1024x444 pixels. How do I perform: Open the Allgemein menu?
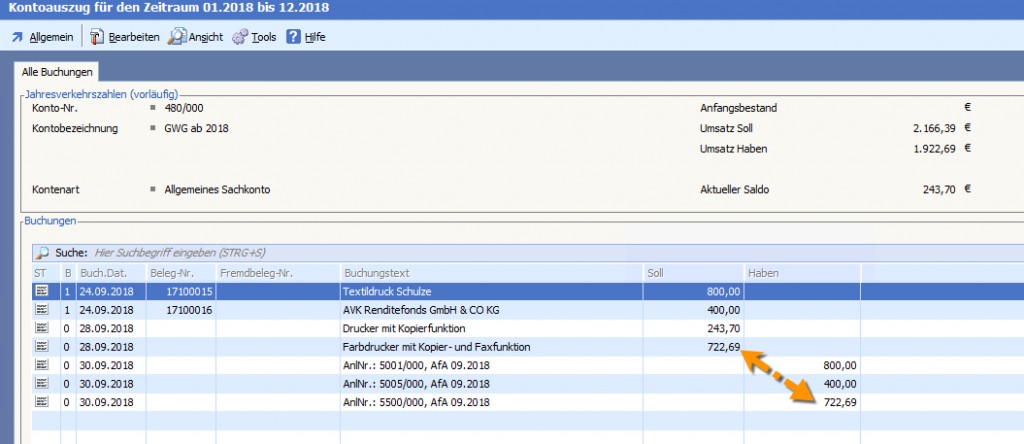[51, 37]
